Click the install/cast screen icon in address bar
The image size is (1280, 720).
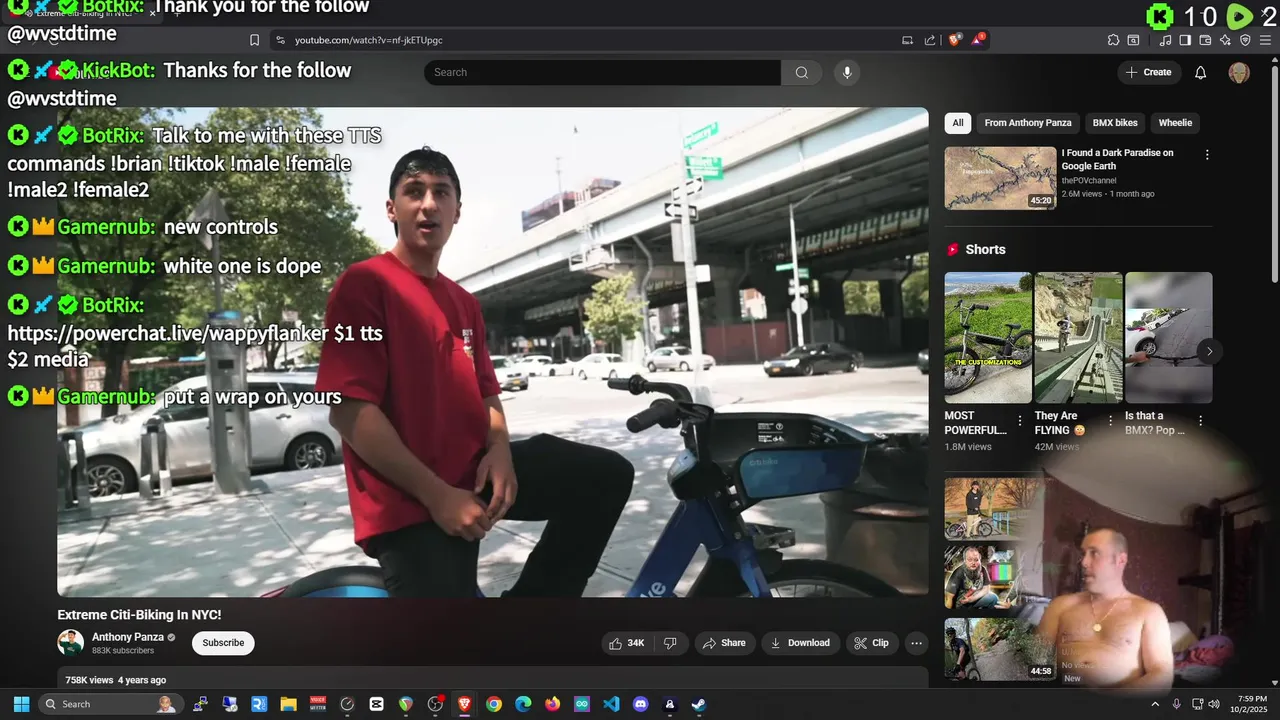click(907, 40)
